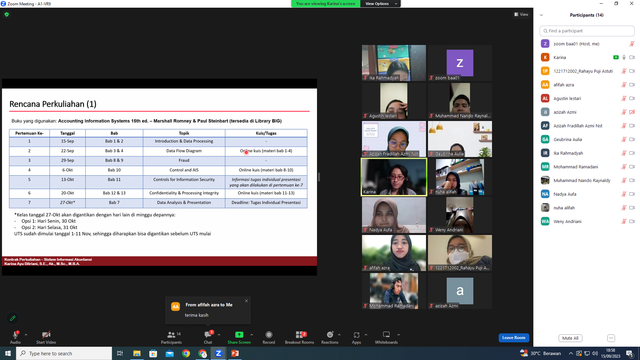Toggle mute icon for Ika Rahmadyah

(624, 153)
